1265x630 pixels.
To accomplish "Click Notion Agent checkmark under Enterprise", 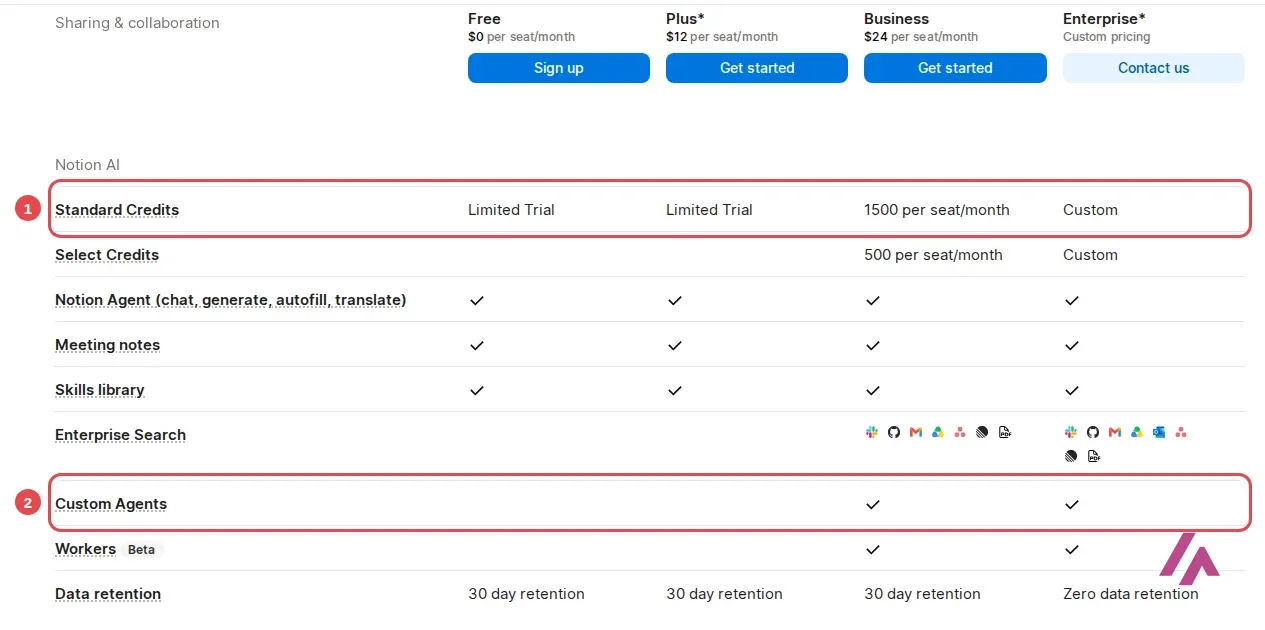I will (x=1072, y=300).
